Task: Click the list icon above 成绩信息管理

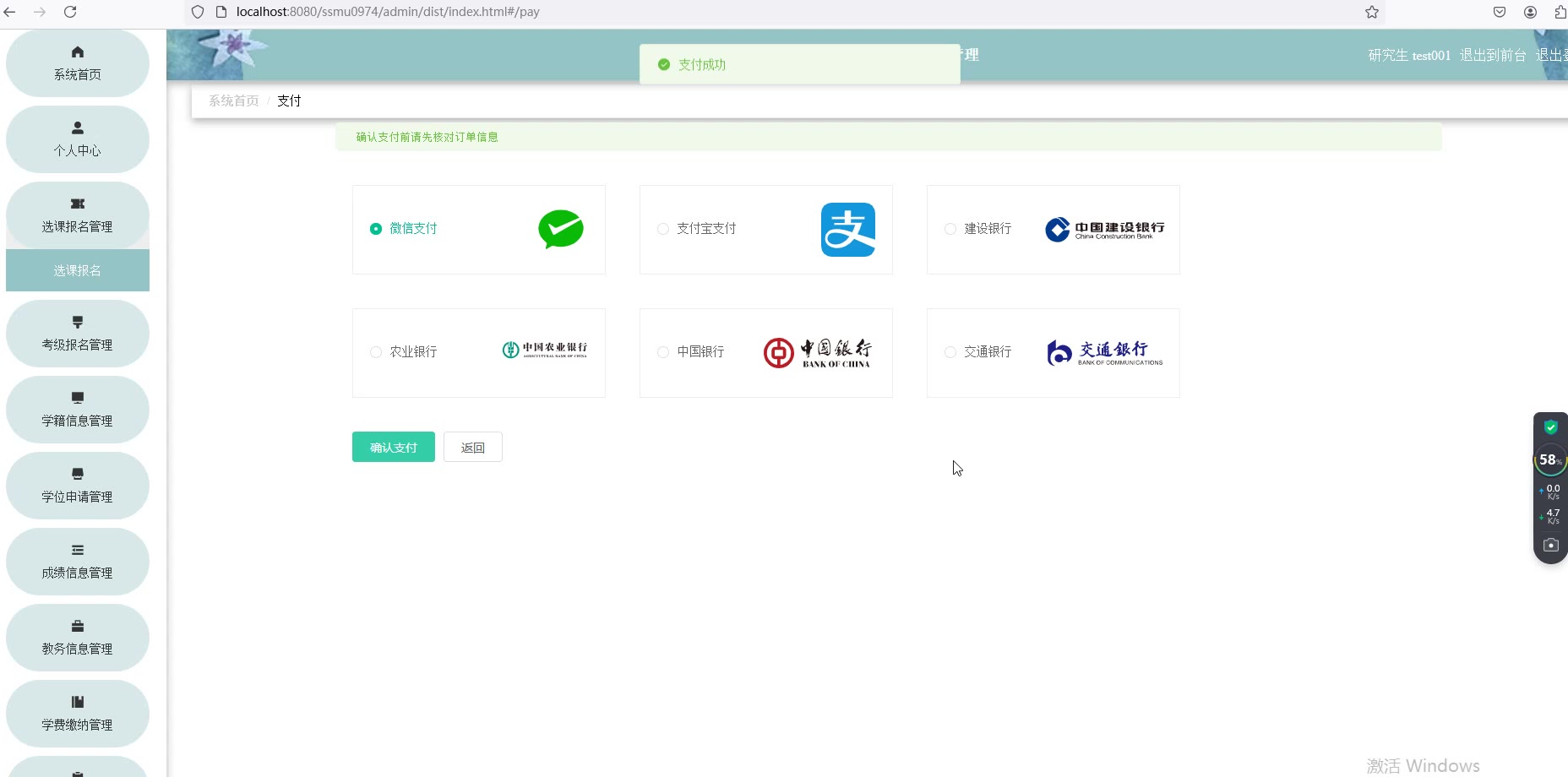Action: [78, 550]
